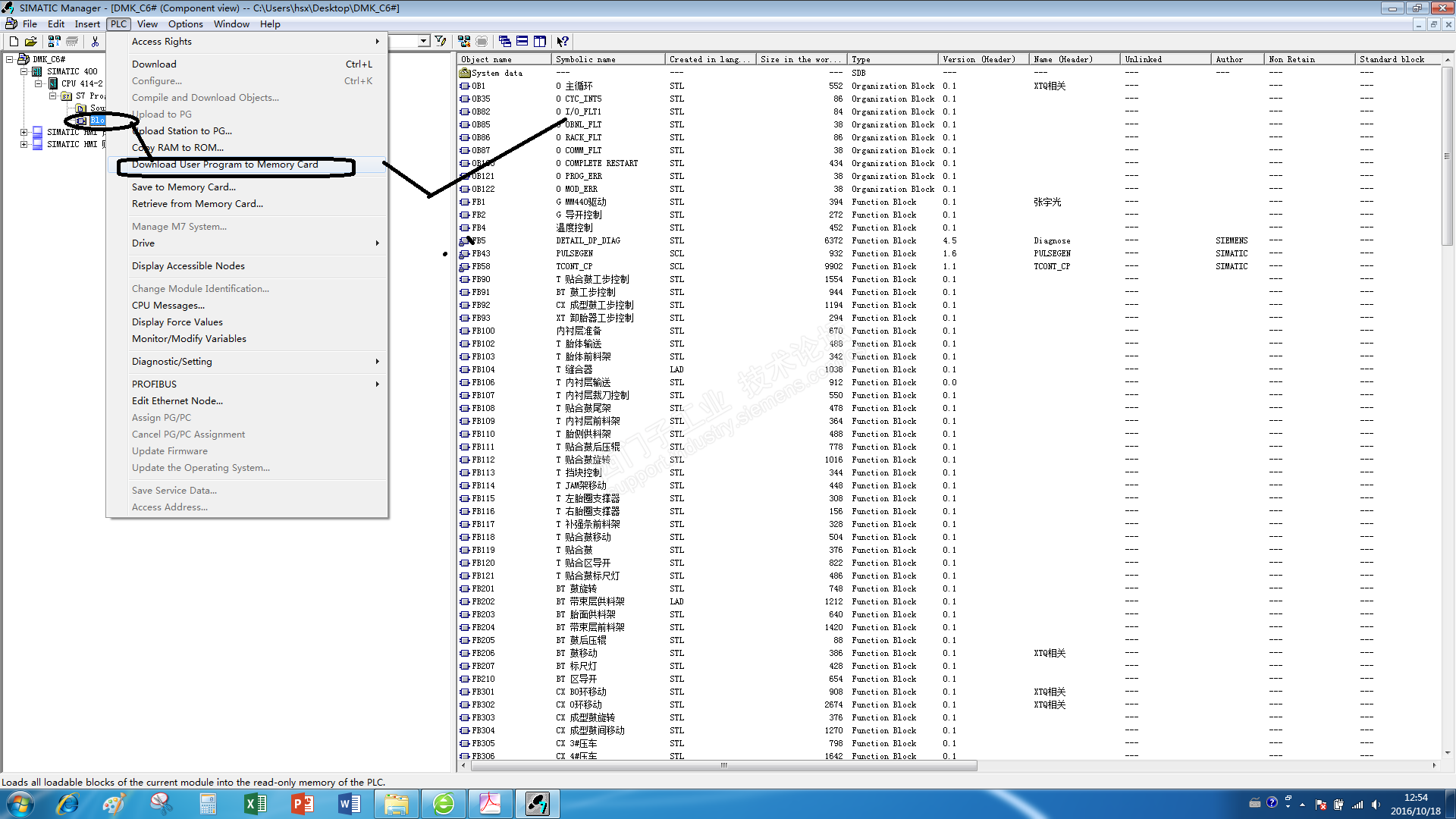Click the Open Project folder icon

[31, 42]
